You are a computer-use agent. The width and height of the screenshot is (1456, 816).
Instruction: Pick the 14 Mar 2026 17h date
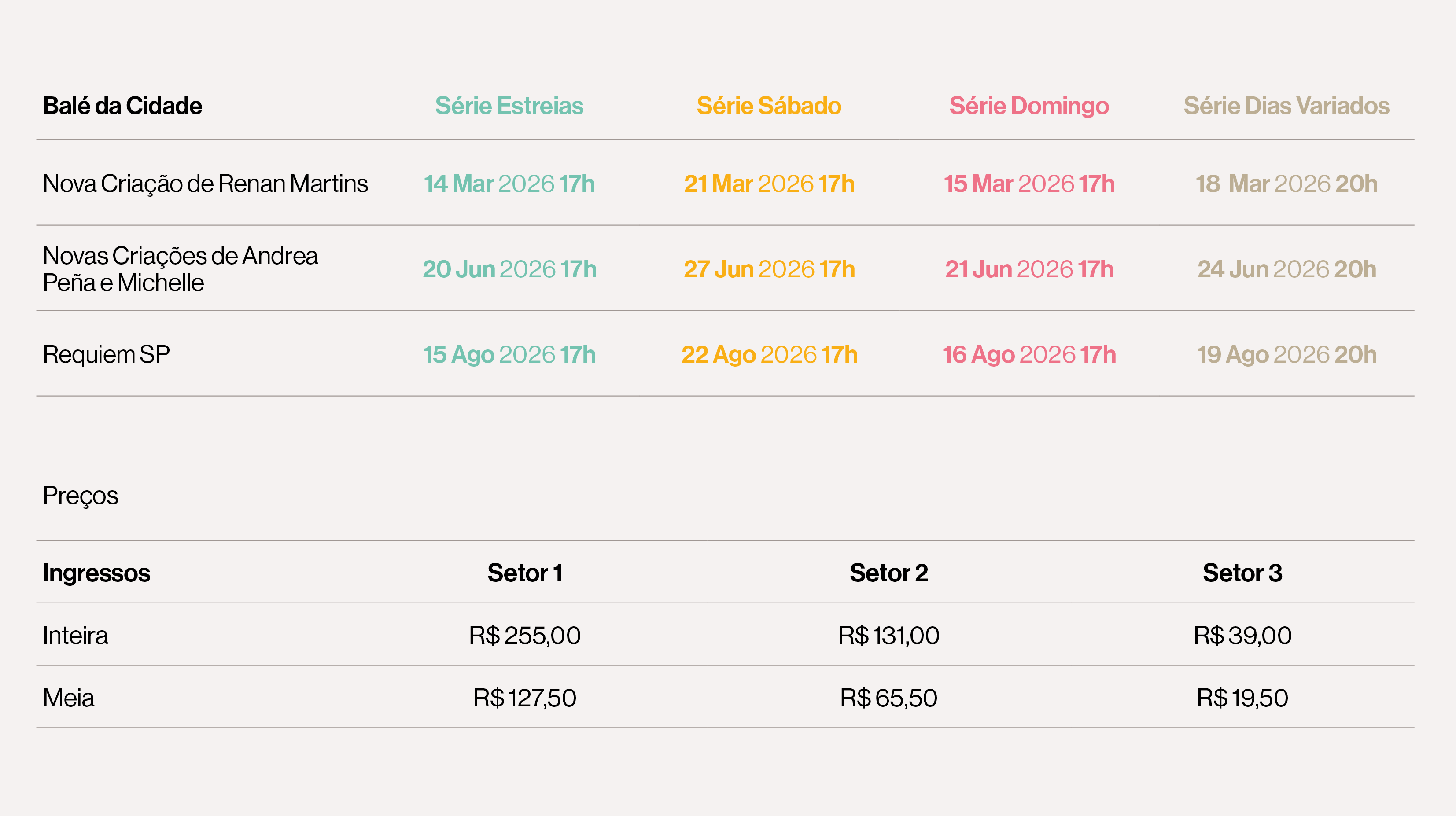pyautogui.click(x=509, y=184)
